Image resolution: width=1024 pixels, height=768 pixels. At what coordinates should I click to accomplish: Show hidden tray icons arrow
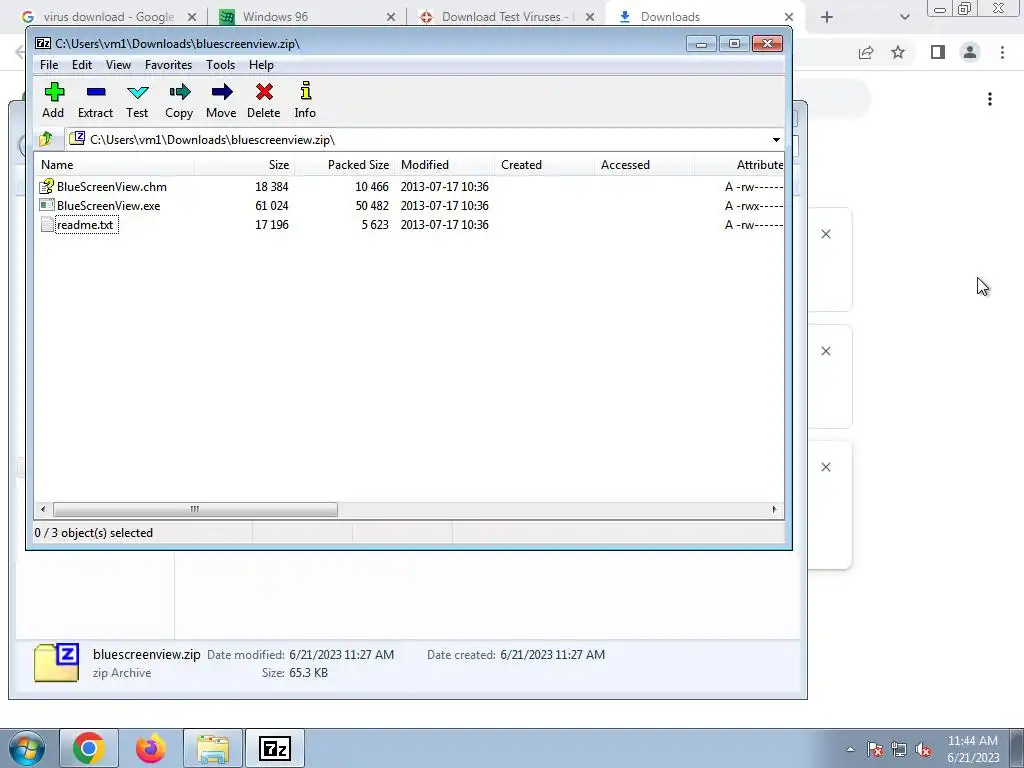click(x=850, y=749)
